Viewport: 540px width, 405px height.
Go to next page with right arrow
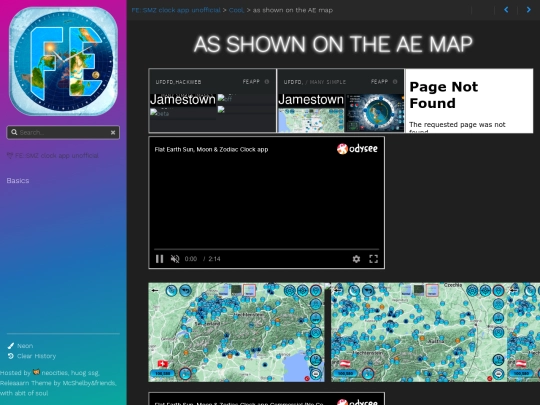coord(529,10)
